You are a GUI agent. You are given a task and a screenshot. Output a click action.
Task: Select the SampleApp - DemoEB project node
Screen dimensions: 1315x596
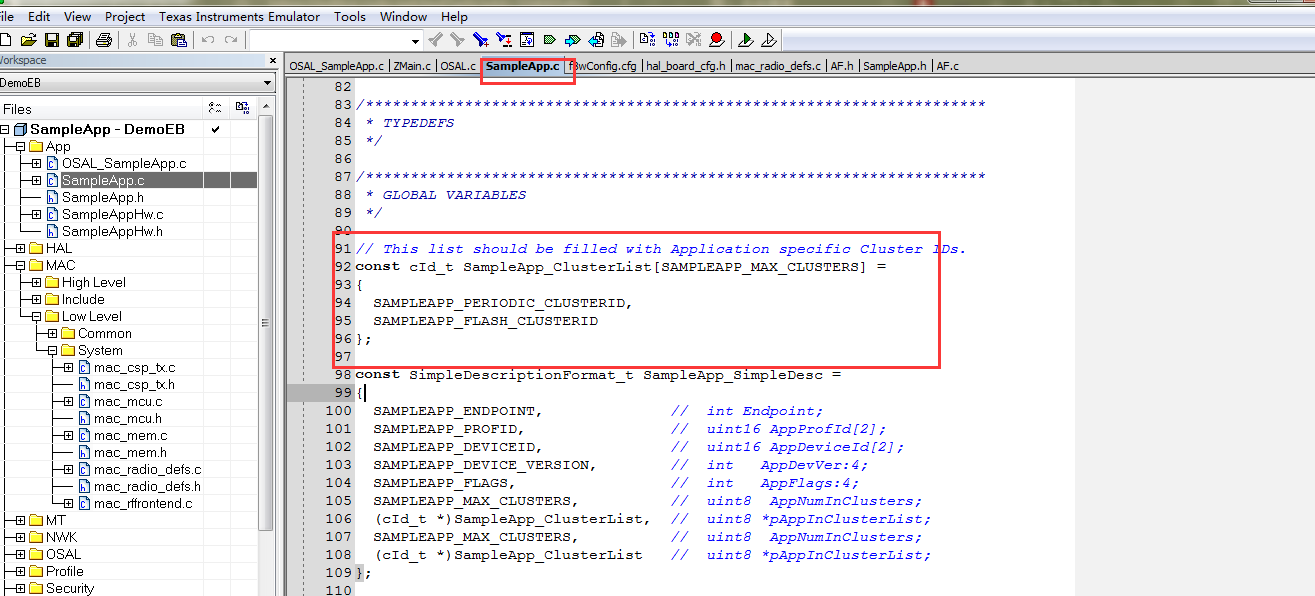pyautogui.click(x=107, y=129)
